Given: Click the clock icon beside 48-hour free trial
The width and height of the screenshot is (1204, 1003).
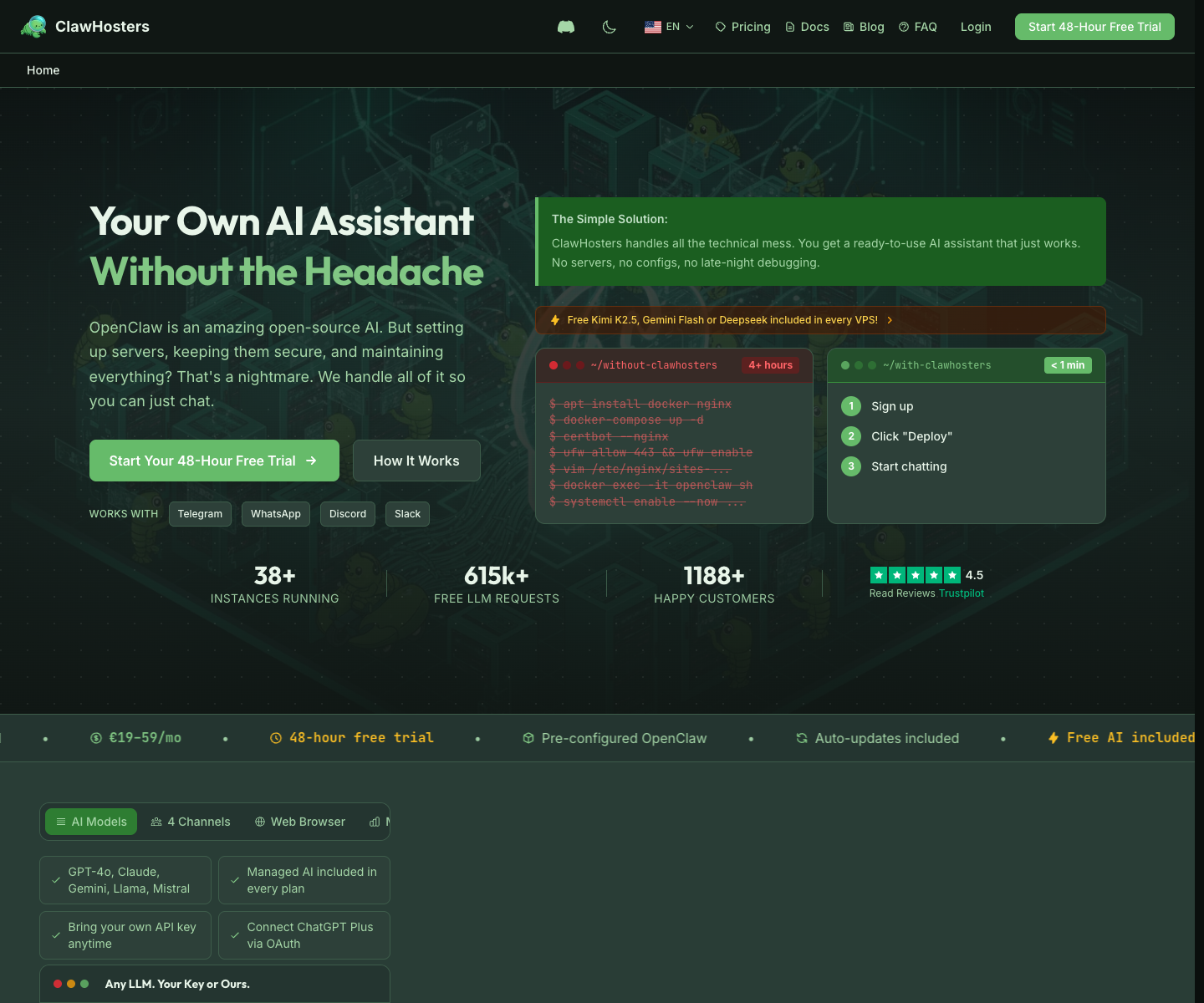Looking at the screenshot, I should [x=276, y=738].
